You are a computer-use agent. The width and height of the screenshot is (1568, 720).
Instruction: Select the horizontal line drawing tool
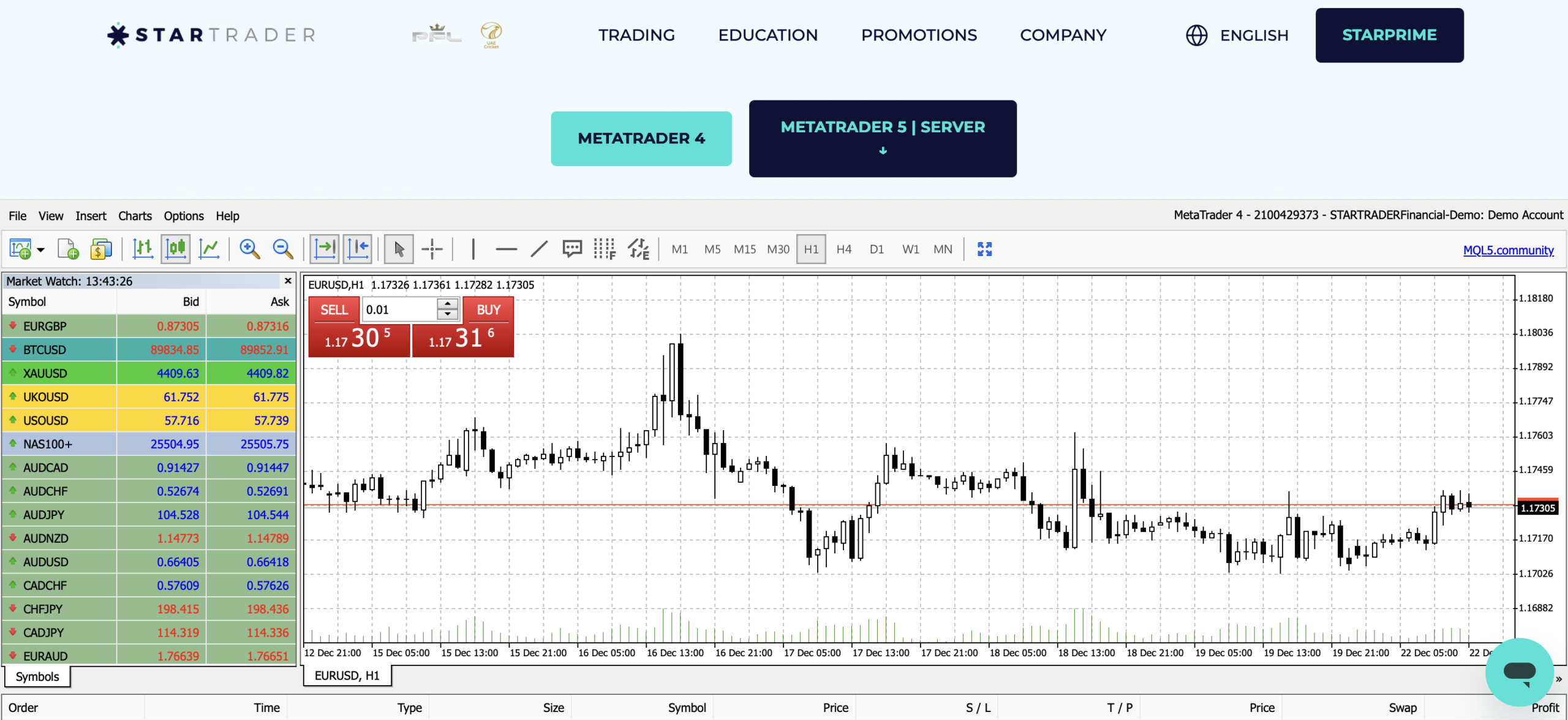(506, 249)
